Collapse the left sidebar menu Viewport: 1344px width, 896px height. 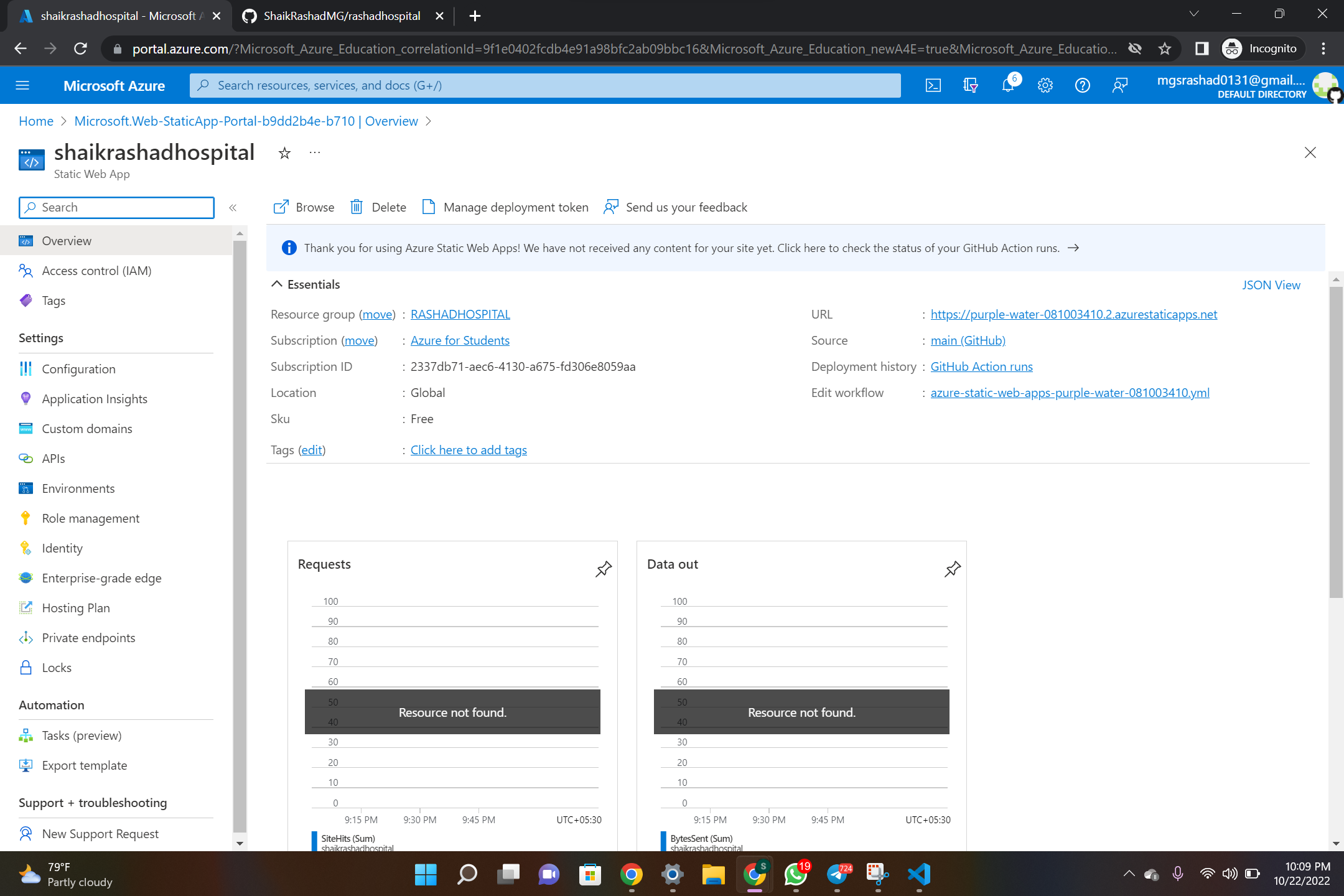pos(233,208)
